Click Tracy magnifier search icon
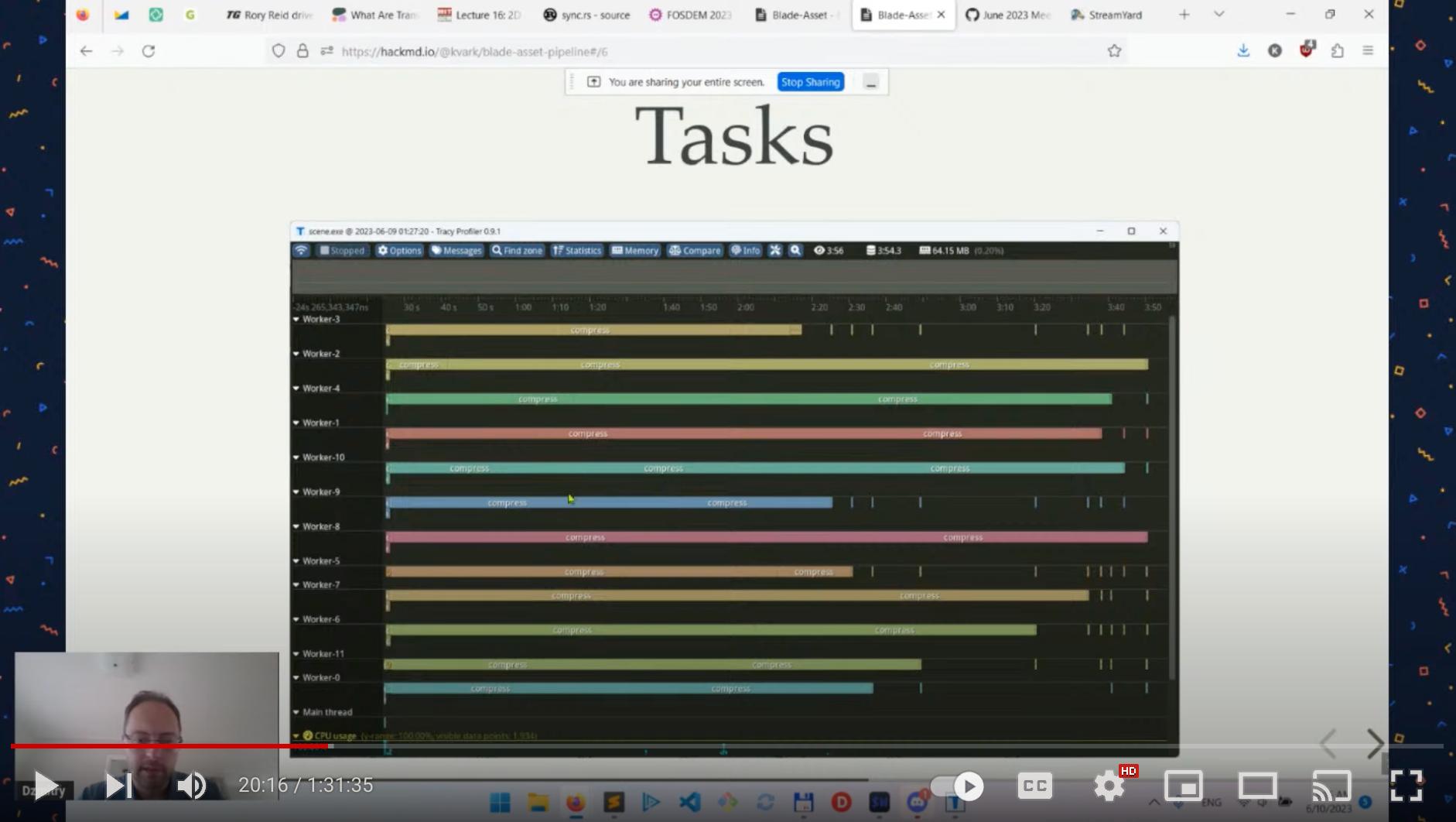1456x822 pixels. [795, 251]
